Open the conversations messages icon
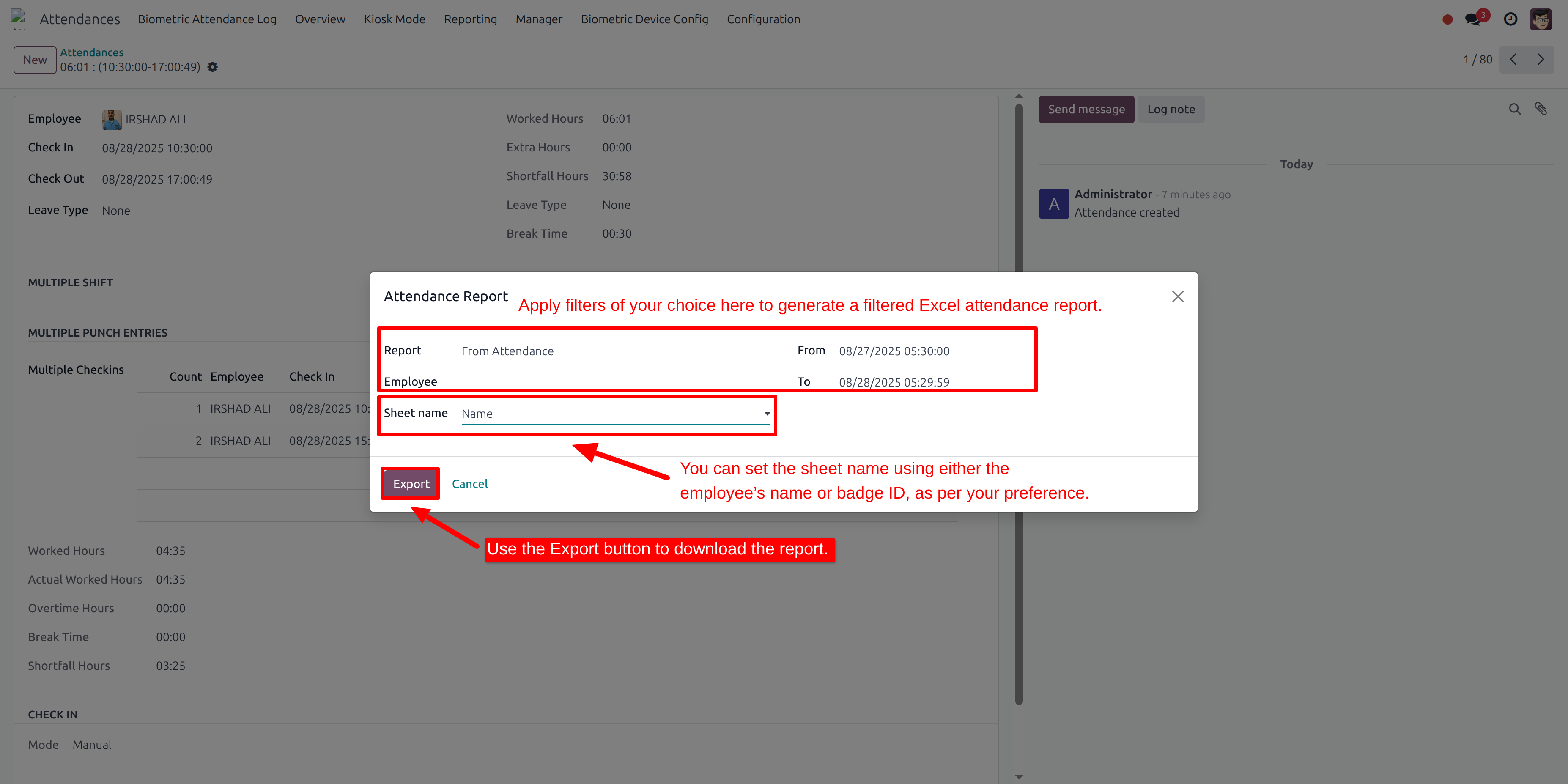 pyautogui.click(x=1473, y=19)
